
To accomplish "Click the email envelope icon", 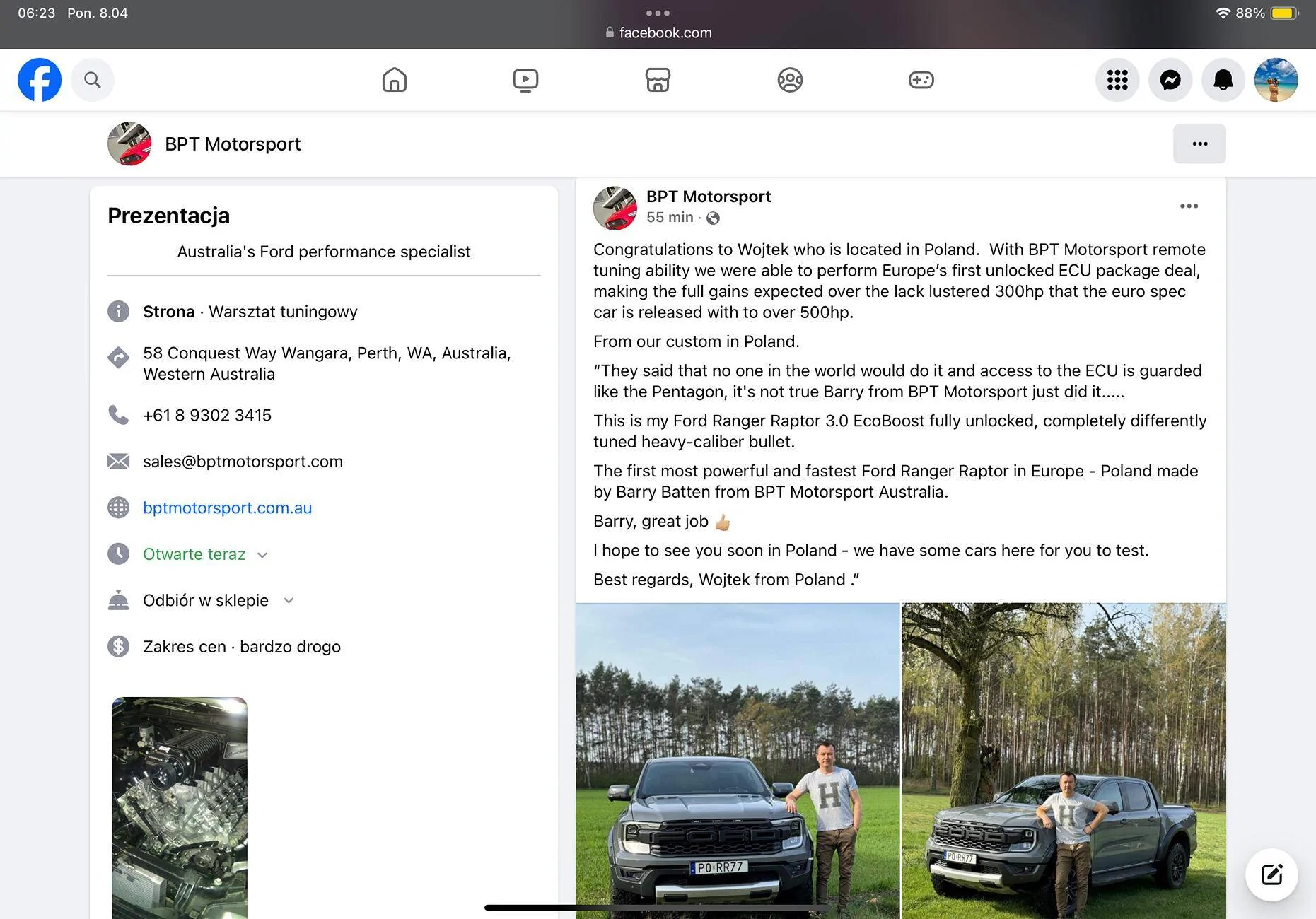I will tap(119, 462).
